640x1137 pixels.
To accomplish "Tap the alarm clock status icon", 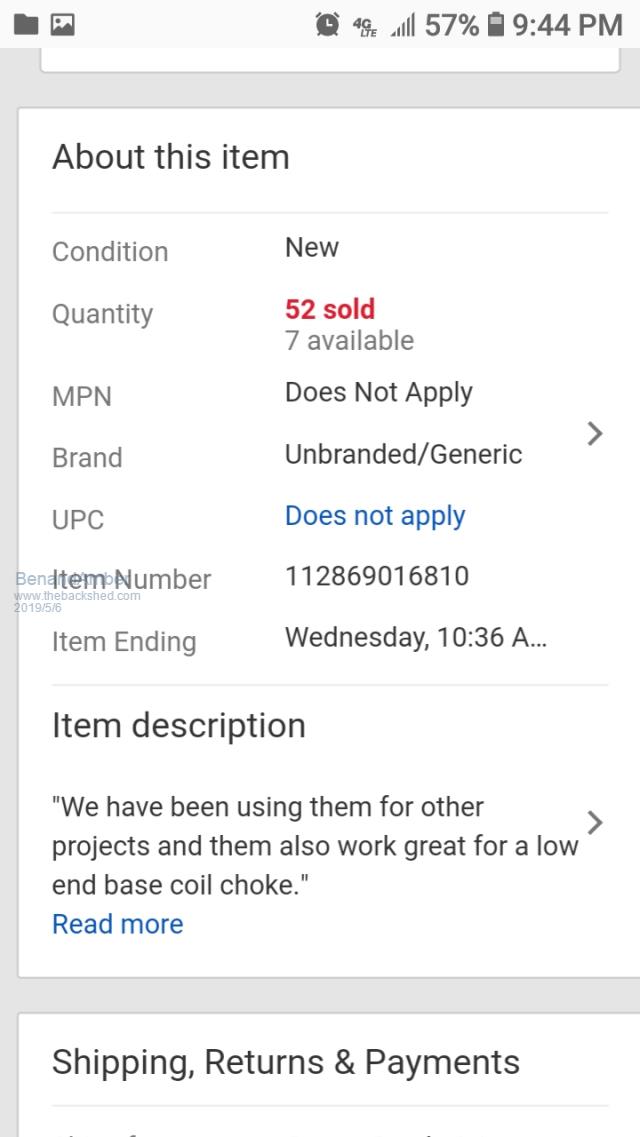I will (327, 25).
